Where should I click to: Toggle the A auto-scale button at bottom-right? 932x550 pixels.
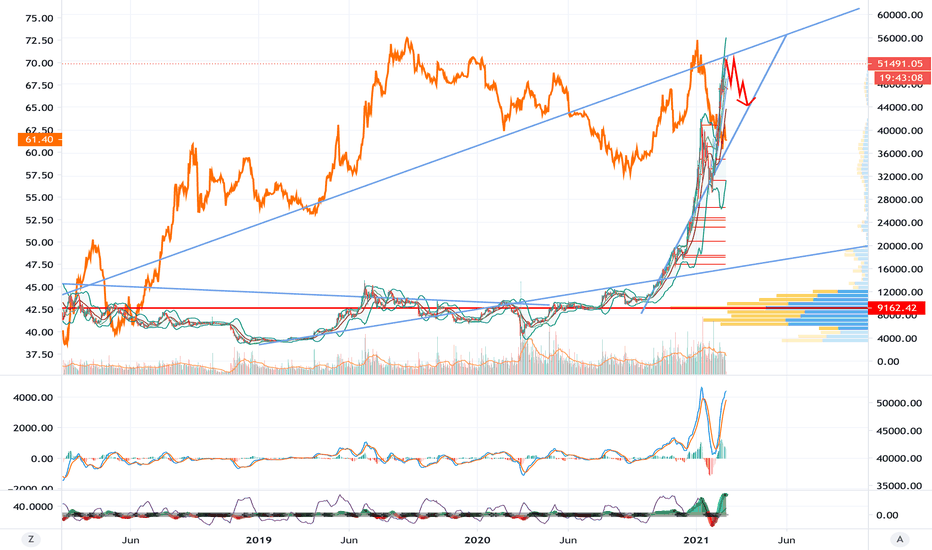point(900,539)
